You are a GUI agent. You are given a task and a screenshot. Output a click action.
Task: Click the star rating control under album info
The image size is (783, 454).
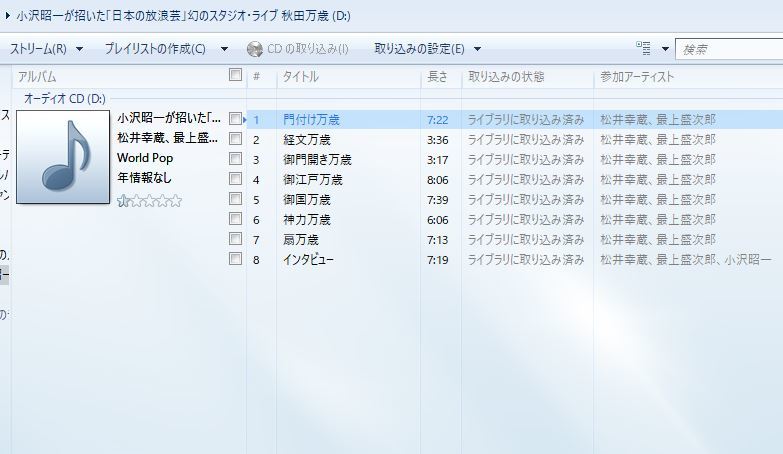149,201
